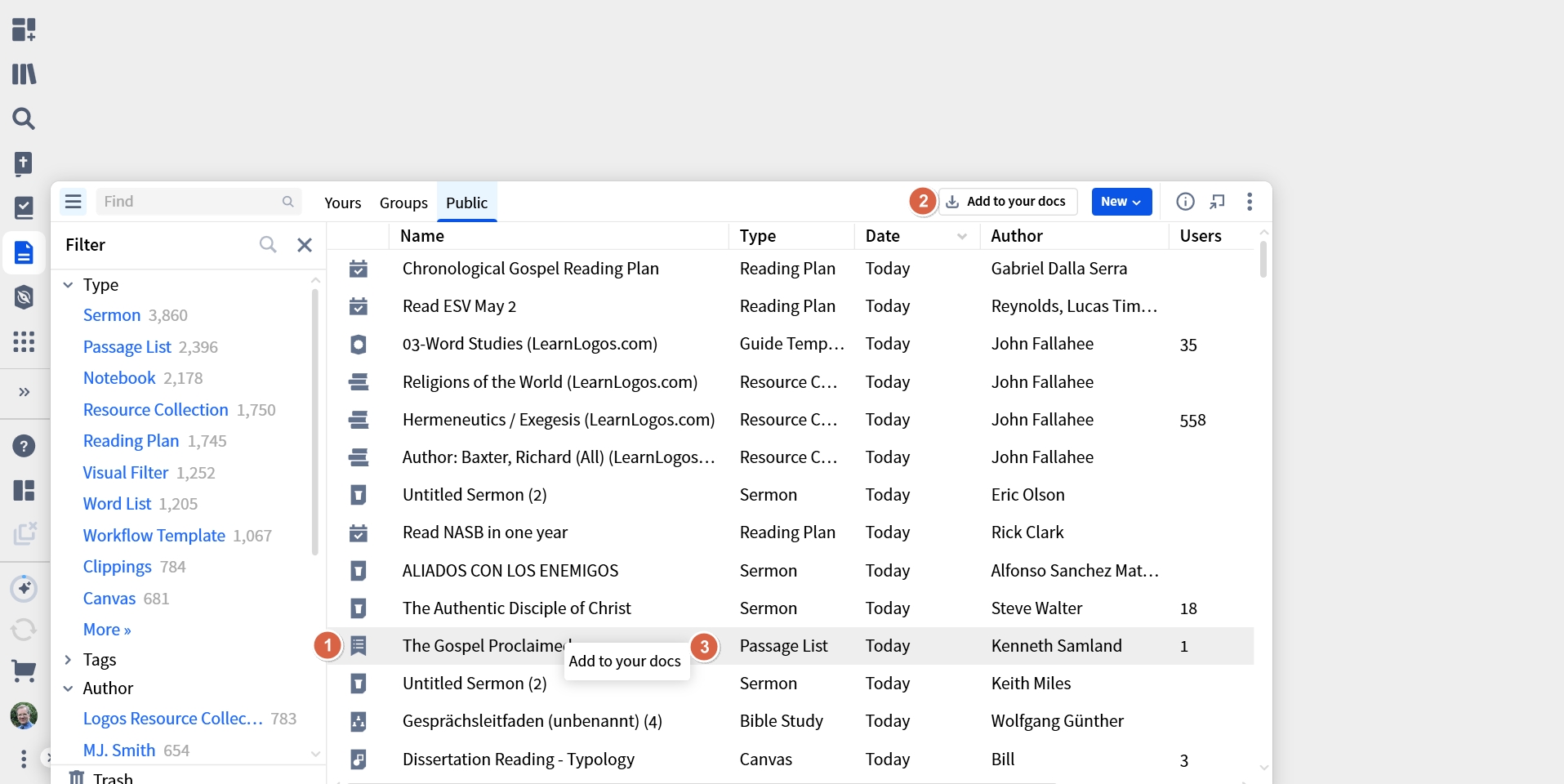Image resolution: width=1564 pixels, height=784 pixels.
Task: Switch to the Yours tab
Action: click(x=342, y=203)
